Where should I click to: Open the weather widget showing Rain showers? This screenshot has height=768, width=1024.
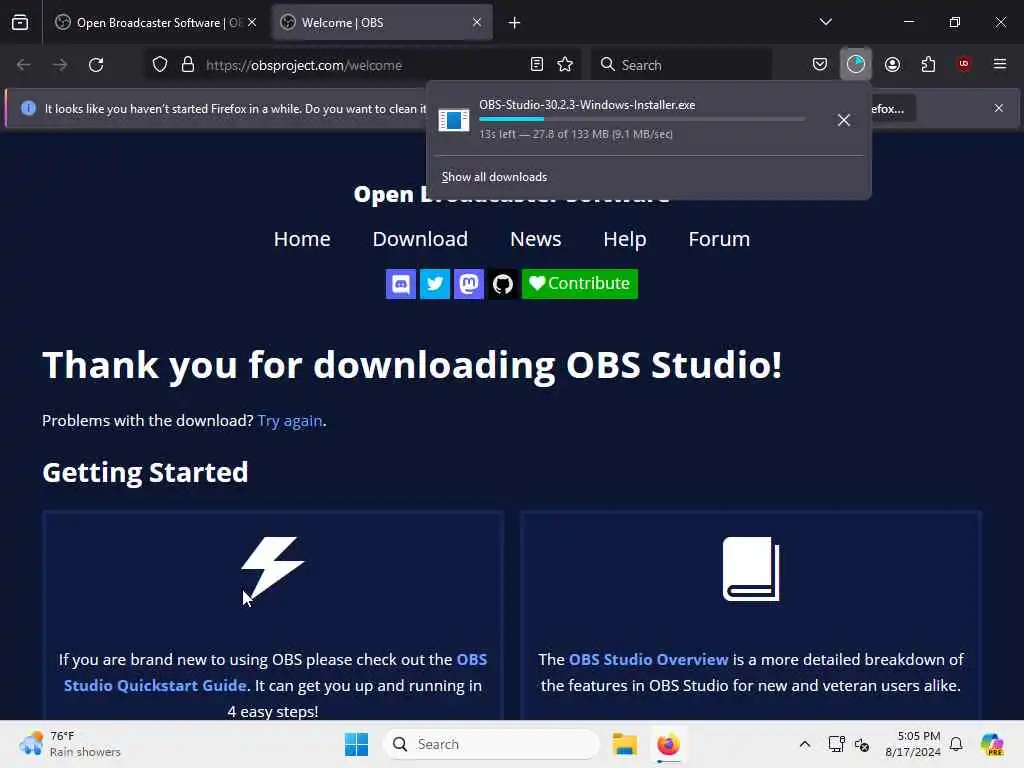click(x=70, y=744)
